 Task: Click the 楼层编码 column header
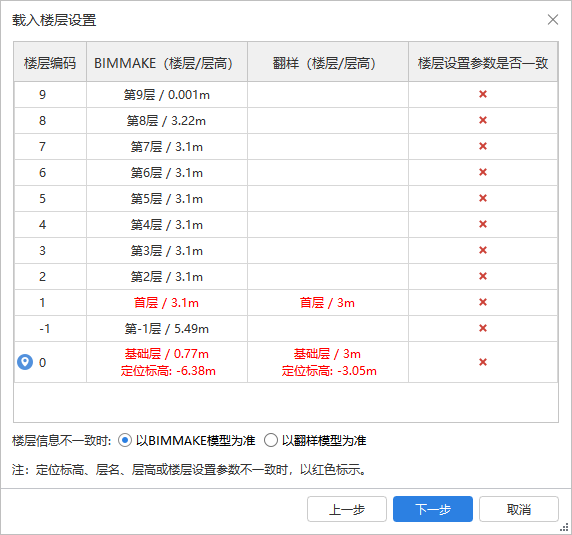pos(50,62)
